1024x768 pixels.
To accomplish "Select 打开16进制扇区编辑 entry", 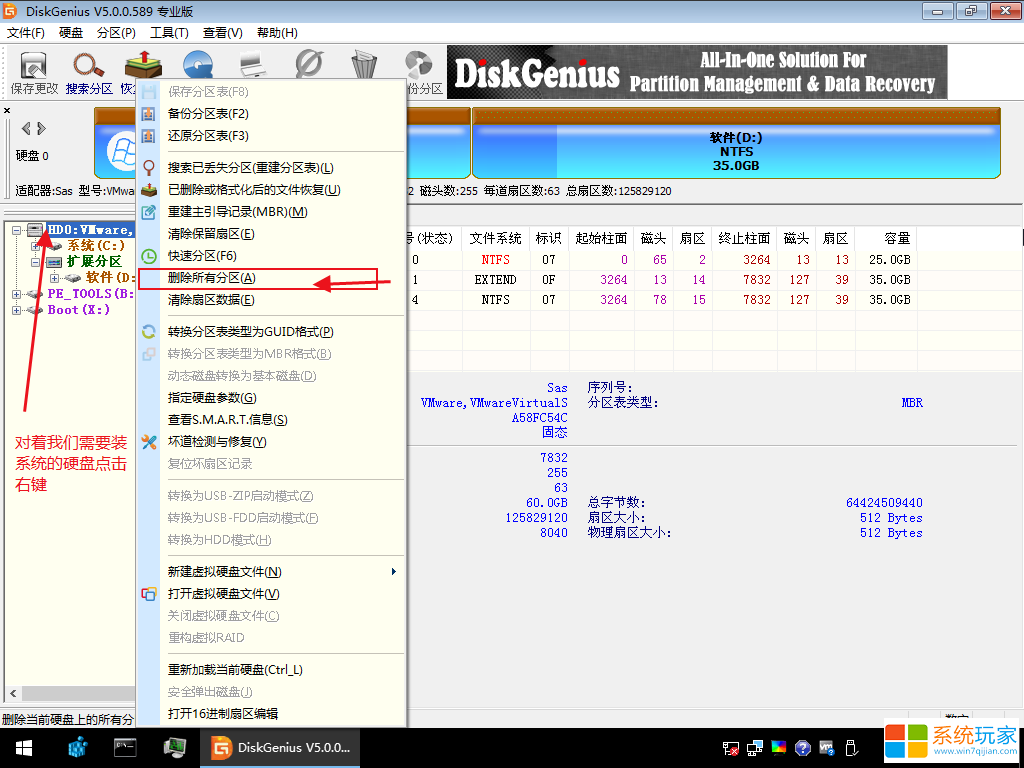I will [x=271, y=714].
